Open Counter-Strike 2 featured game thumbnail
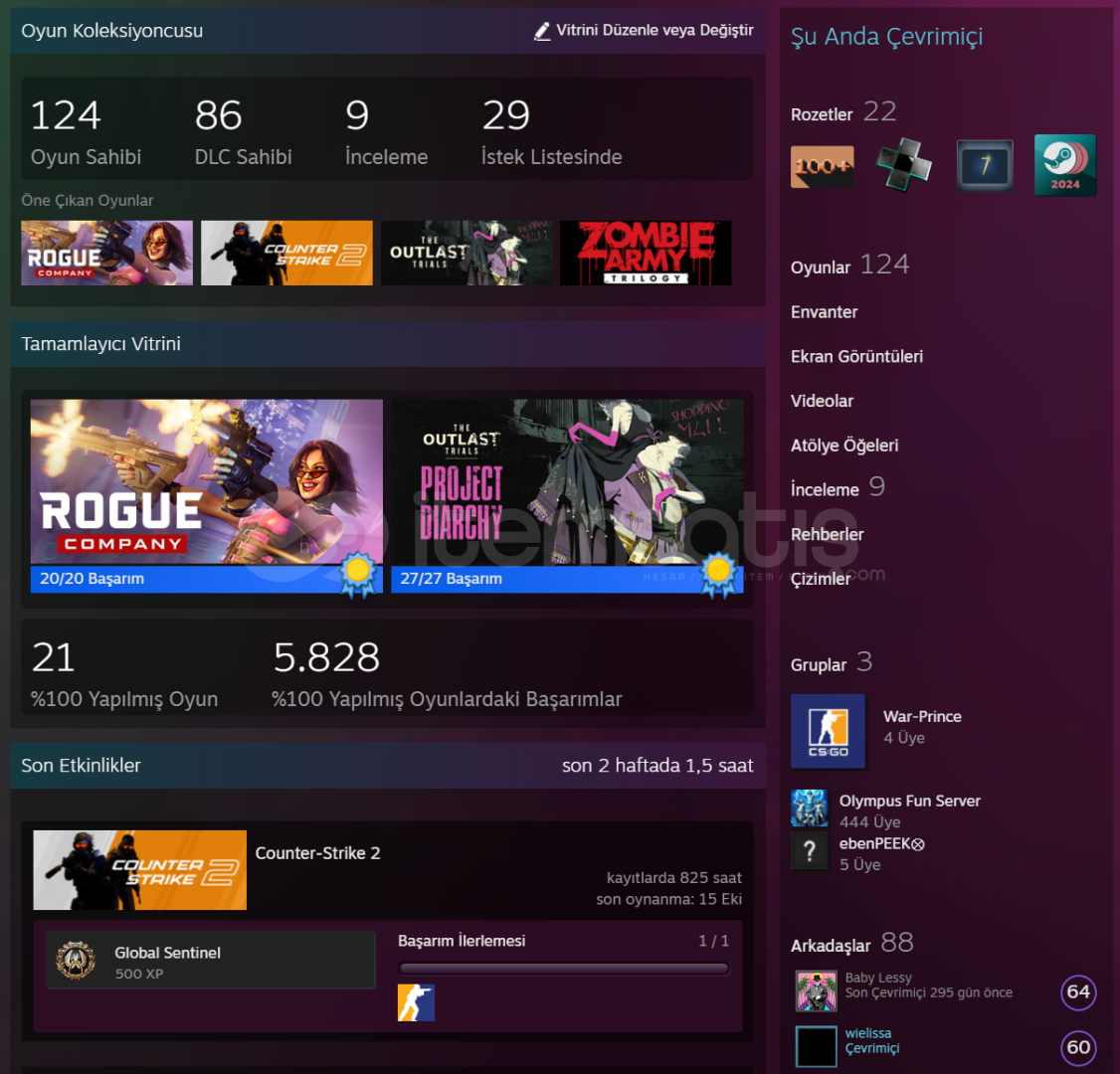 (286, 253)
